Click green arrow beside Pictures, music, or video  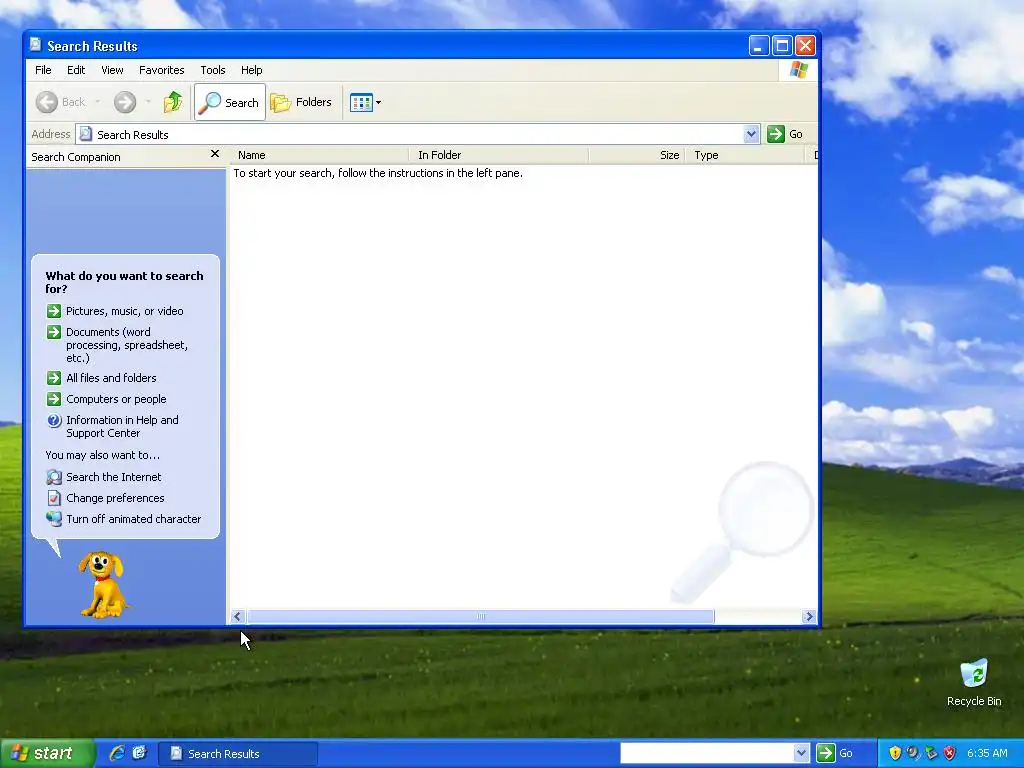click(54, 311)
